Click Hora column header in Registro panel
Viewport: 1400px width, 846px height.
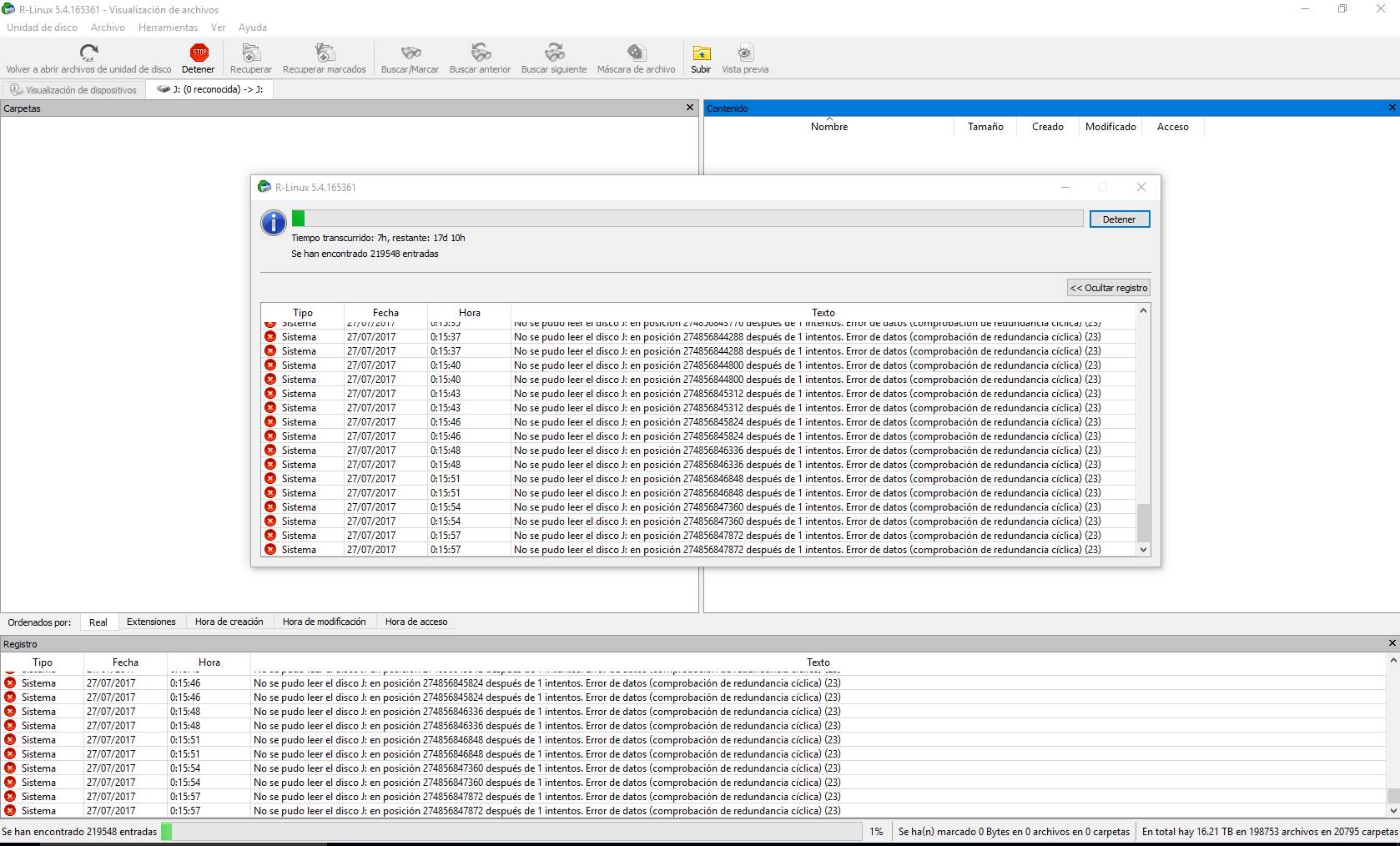pyautogui.click(x=209, y=662)
